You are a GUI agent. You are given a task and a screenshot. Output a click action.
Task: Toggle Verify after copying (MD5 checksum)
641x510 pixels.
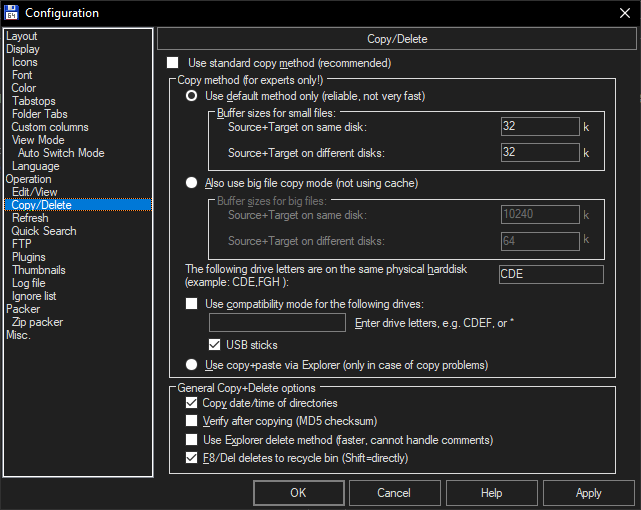(x=192, y=421)
